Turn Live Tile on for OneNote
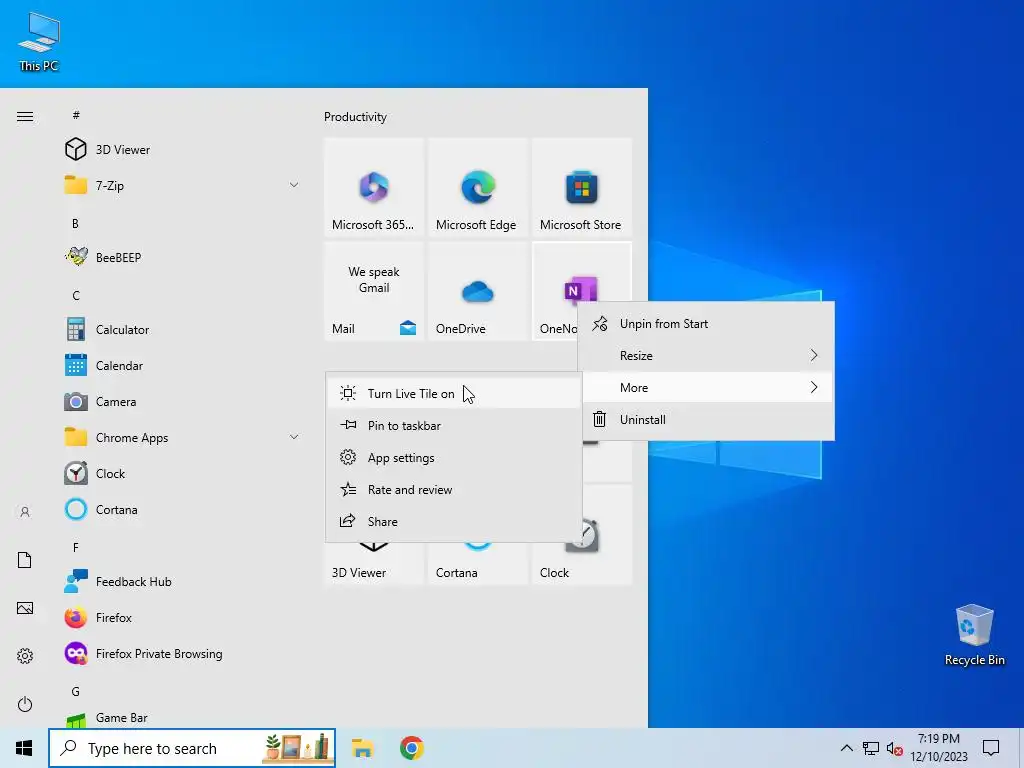This screenshot has width=1024, height=768. click(454, 393)
